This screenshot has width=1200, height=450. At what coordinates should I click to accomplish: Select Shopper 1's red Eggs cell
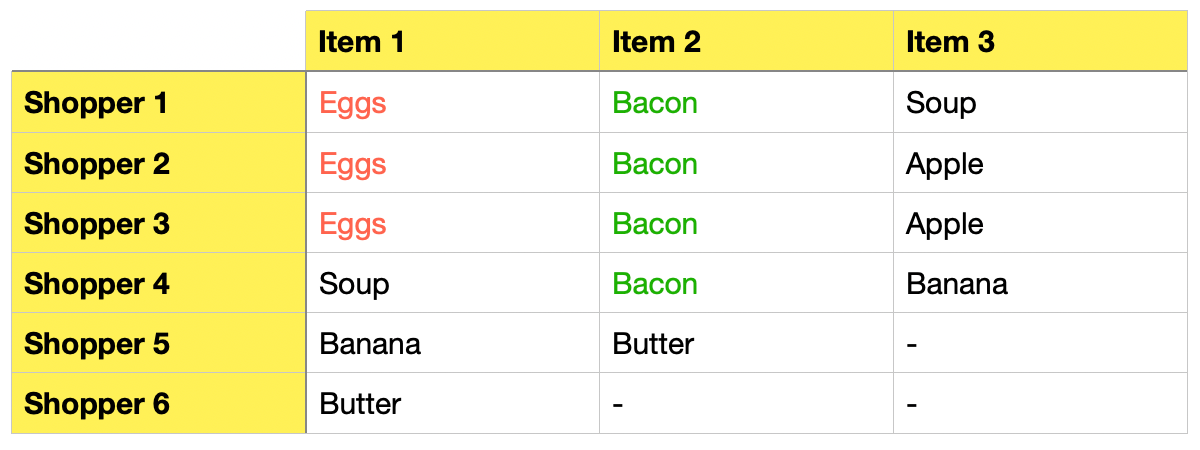pyautogui.click(x=453, y=103)
